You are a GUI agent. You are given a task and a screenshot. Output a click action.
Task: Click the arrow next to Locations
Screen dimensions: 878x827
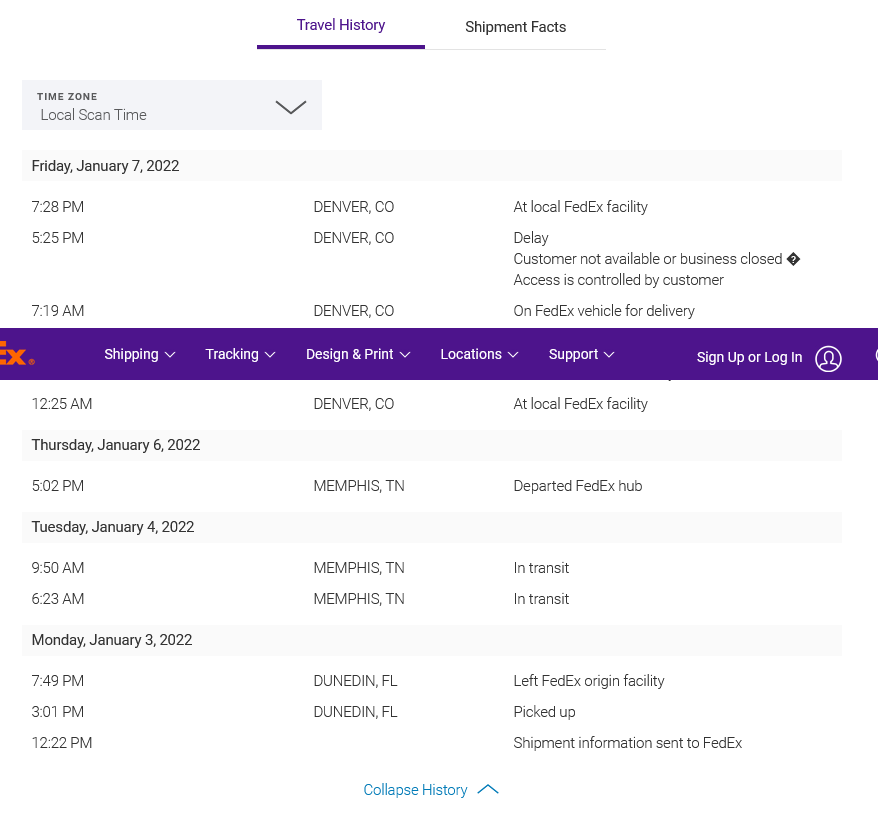tap(513, 355)
